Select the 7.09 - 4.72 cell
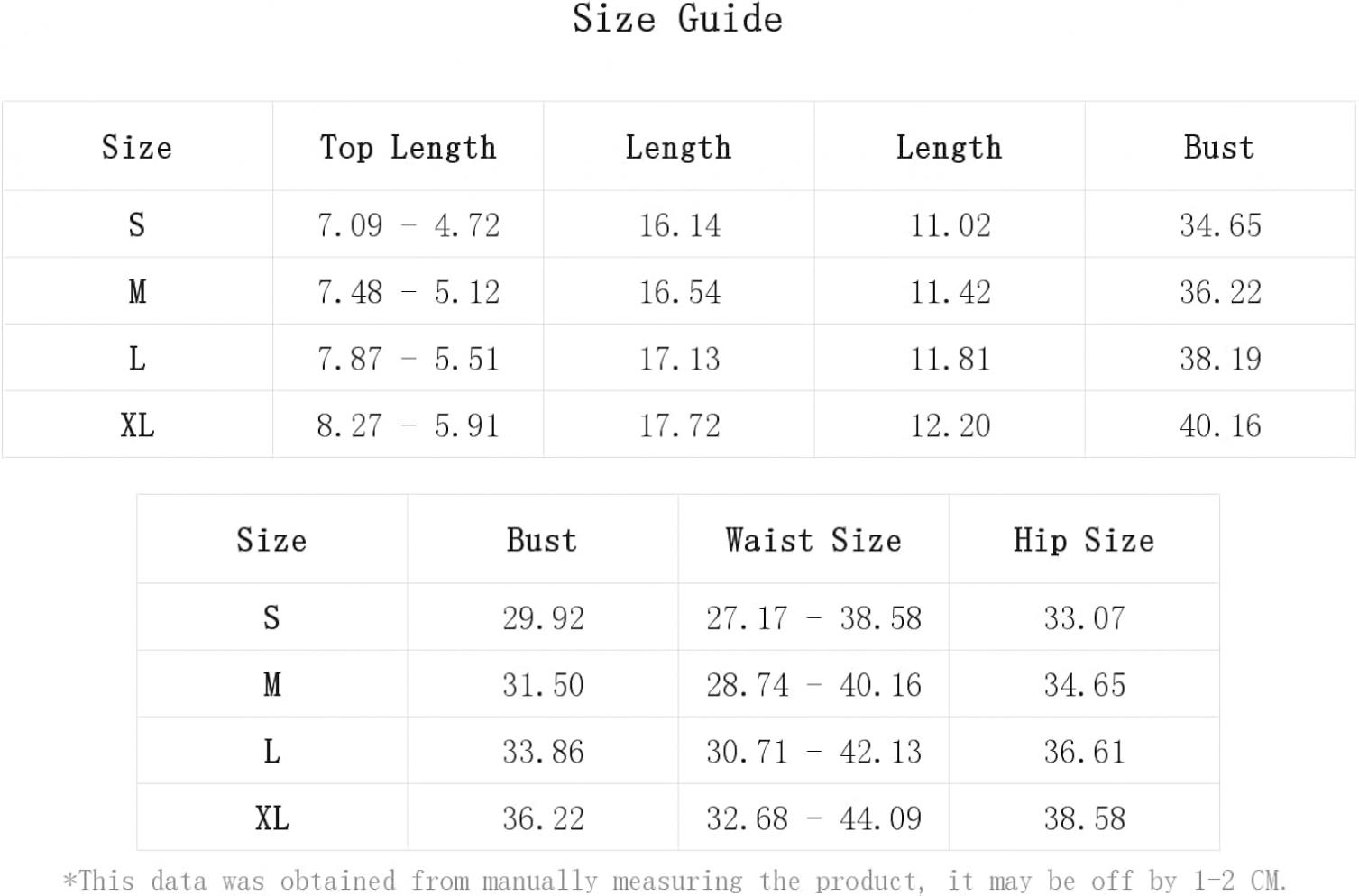The height and width of the screenshot is (896, 1359). pos(408,224)
